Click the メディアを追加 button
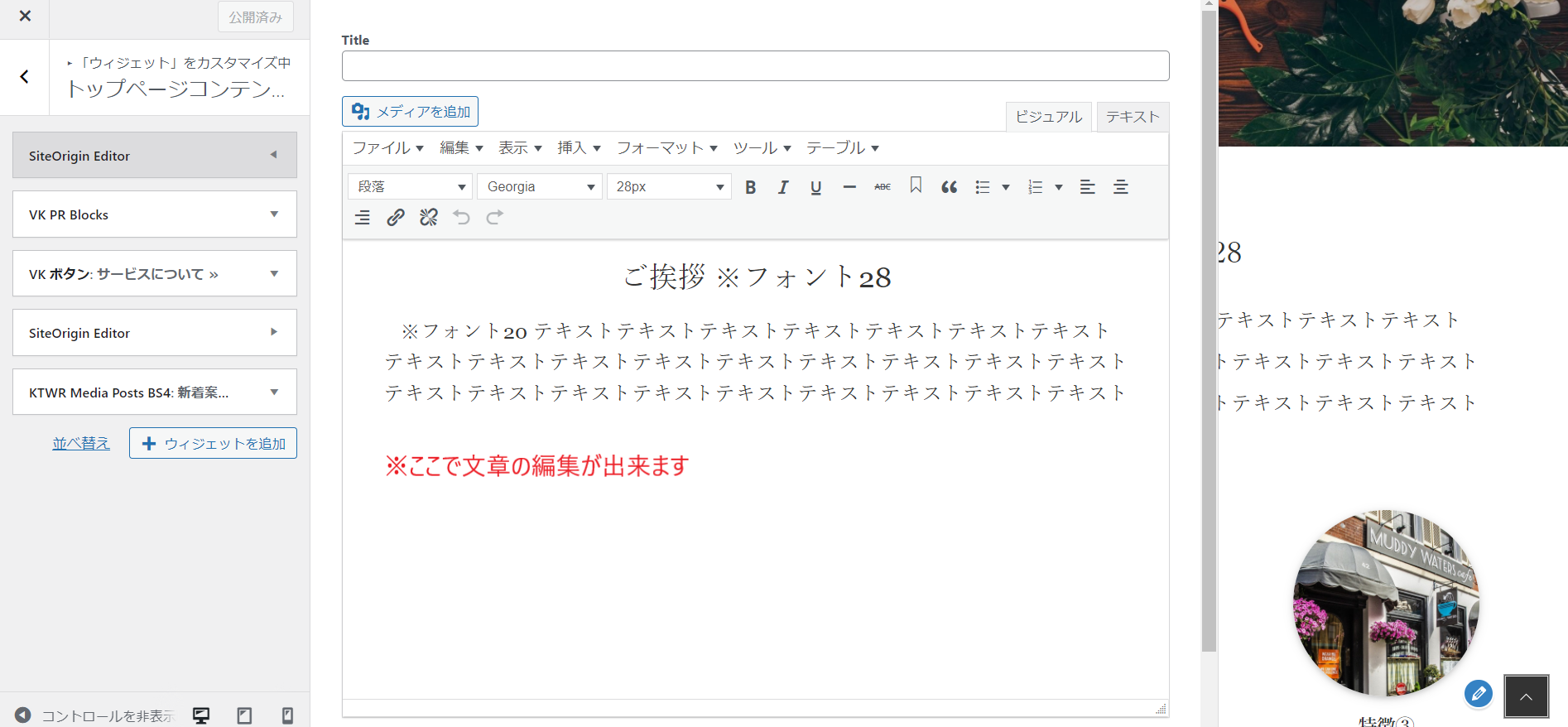 click(x=410, y=112)
